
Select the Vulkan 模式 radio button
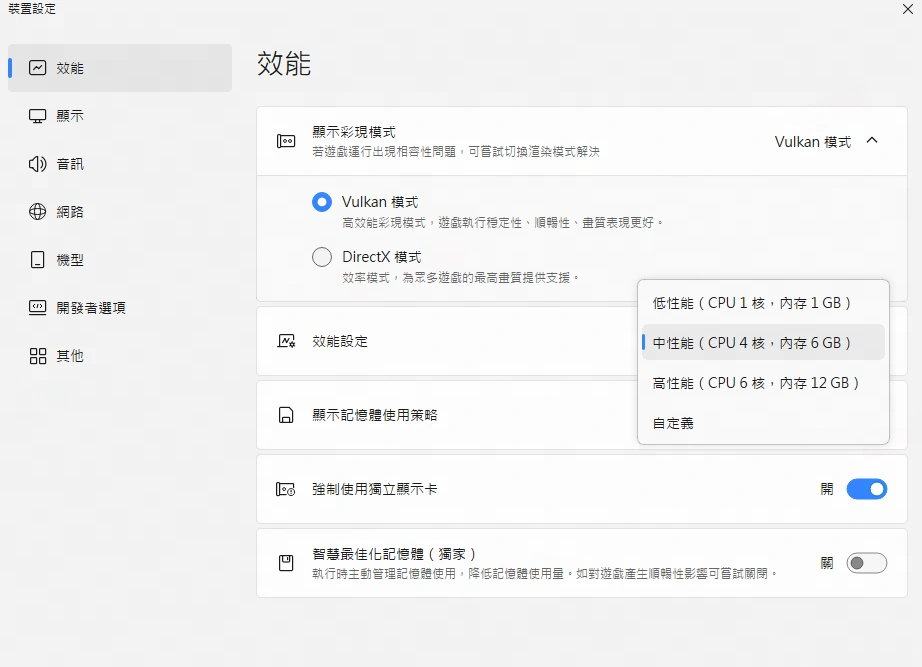pos(322,202)
